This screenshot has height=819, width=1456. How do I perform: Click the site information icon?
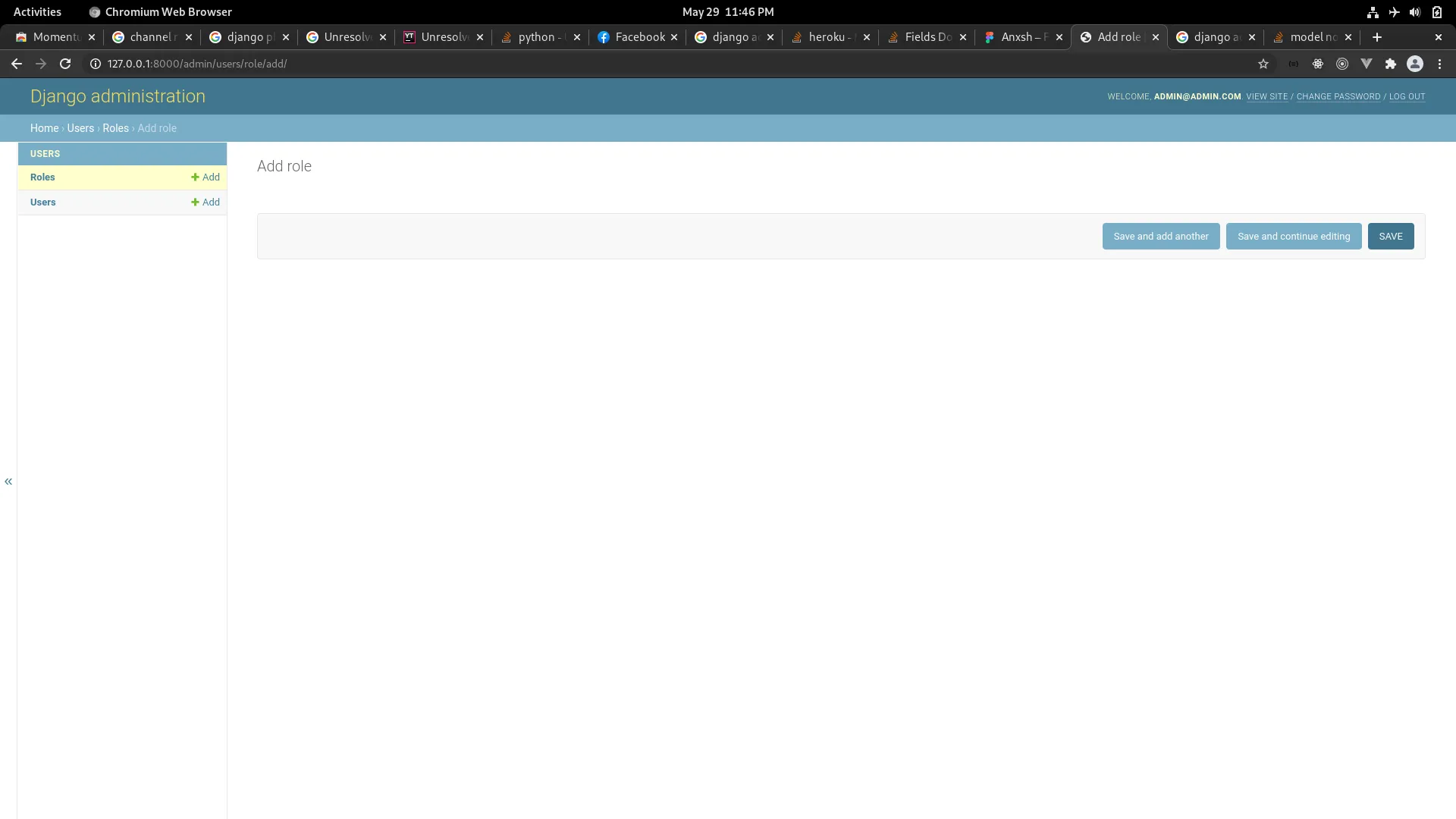click(x=96, y=64)
